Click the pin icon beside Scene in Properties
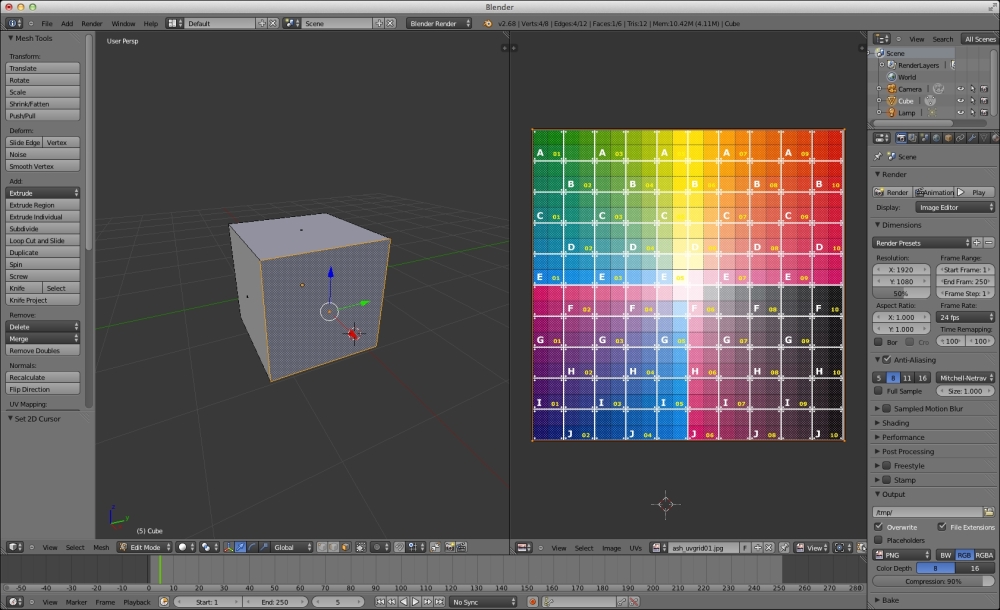 [878, 156]
